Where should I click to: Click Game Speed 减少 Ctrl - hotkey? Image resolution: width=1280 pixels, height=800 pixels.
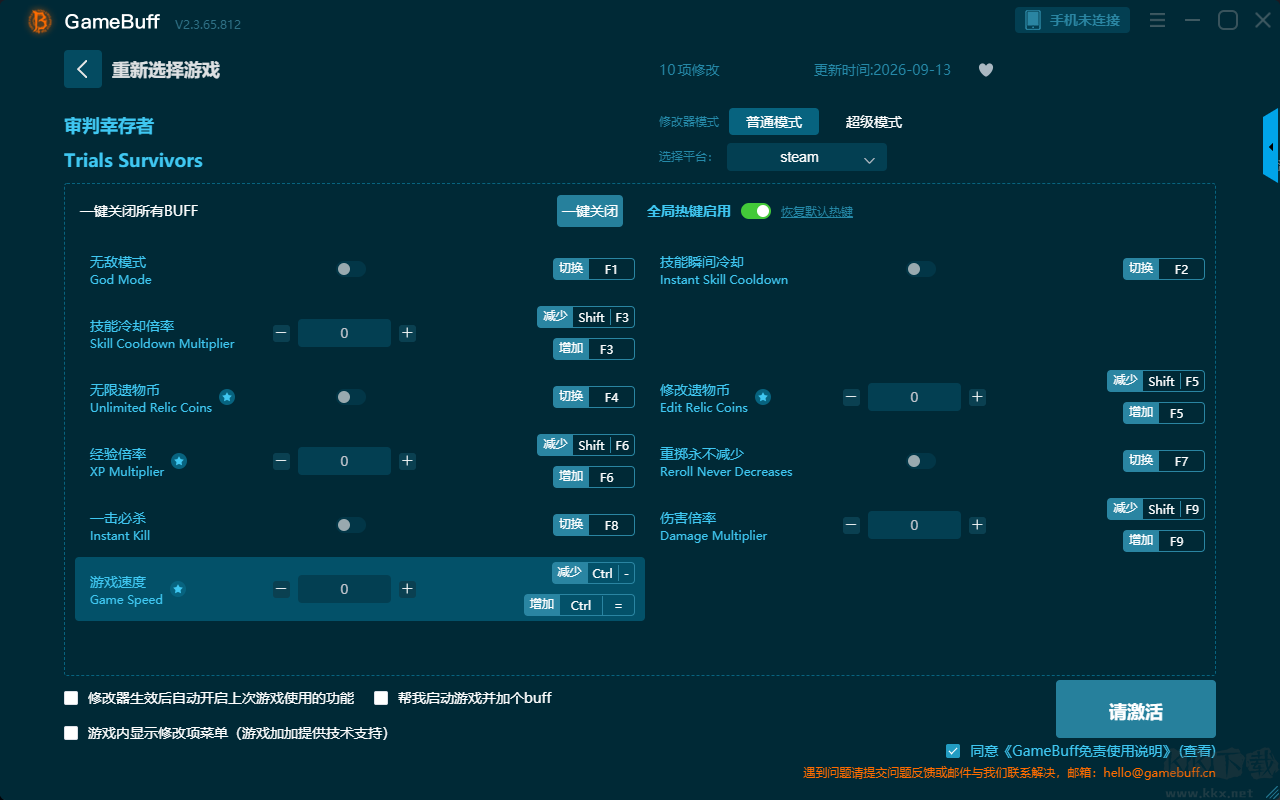[593, 573]
